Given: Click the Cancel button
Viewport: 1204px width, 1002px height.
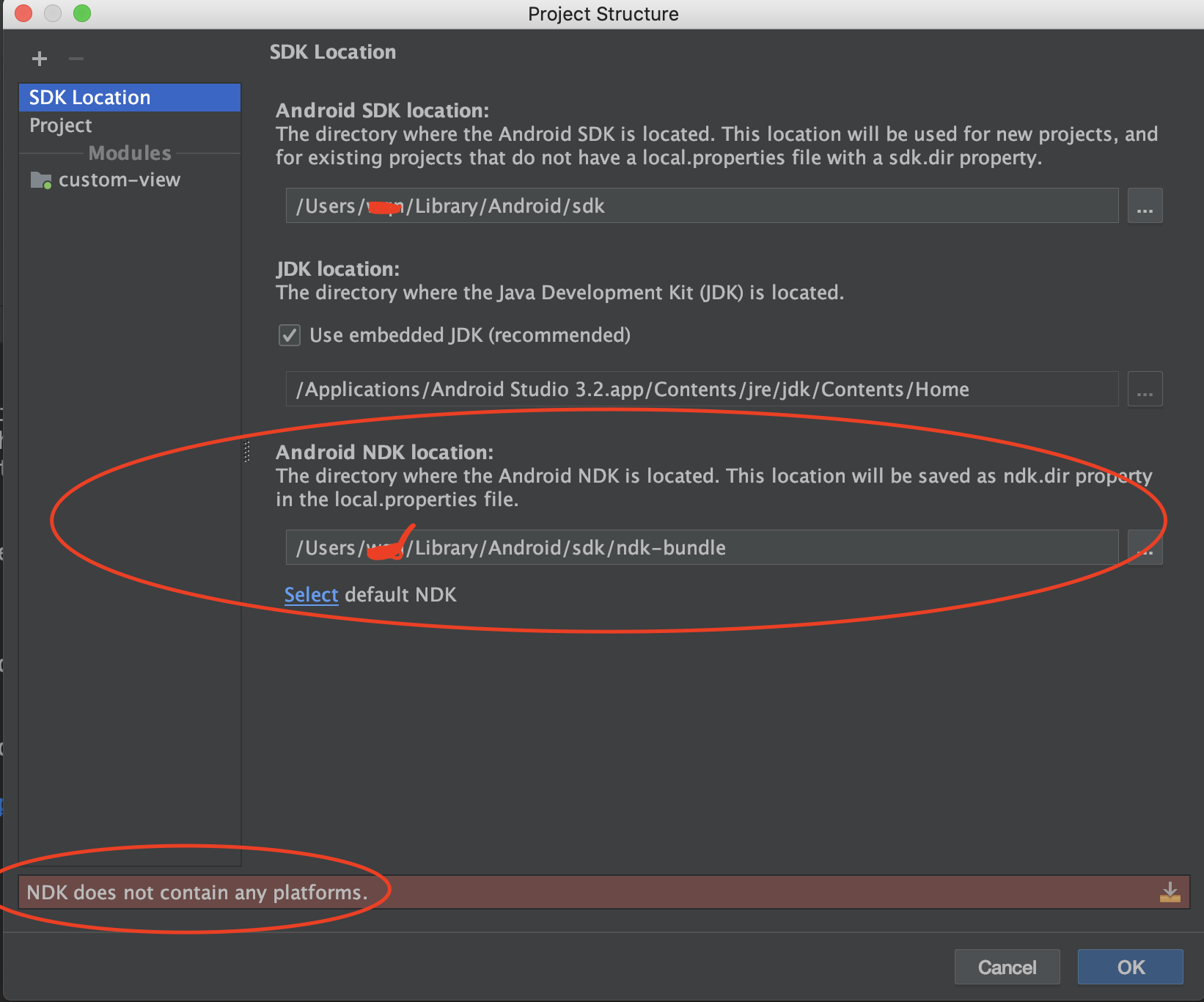Looking at the screenshot, I should (x=1007, y=968).
